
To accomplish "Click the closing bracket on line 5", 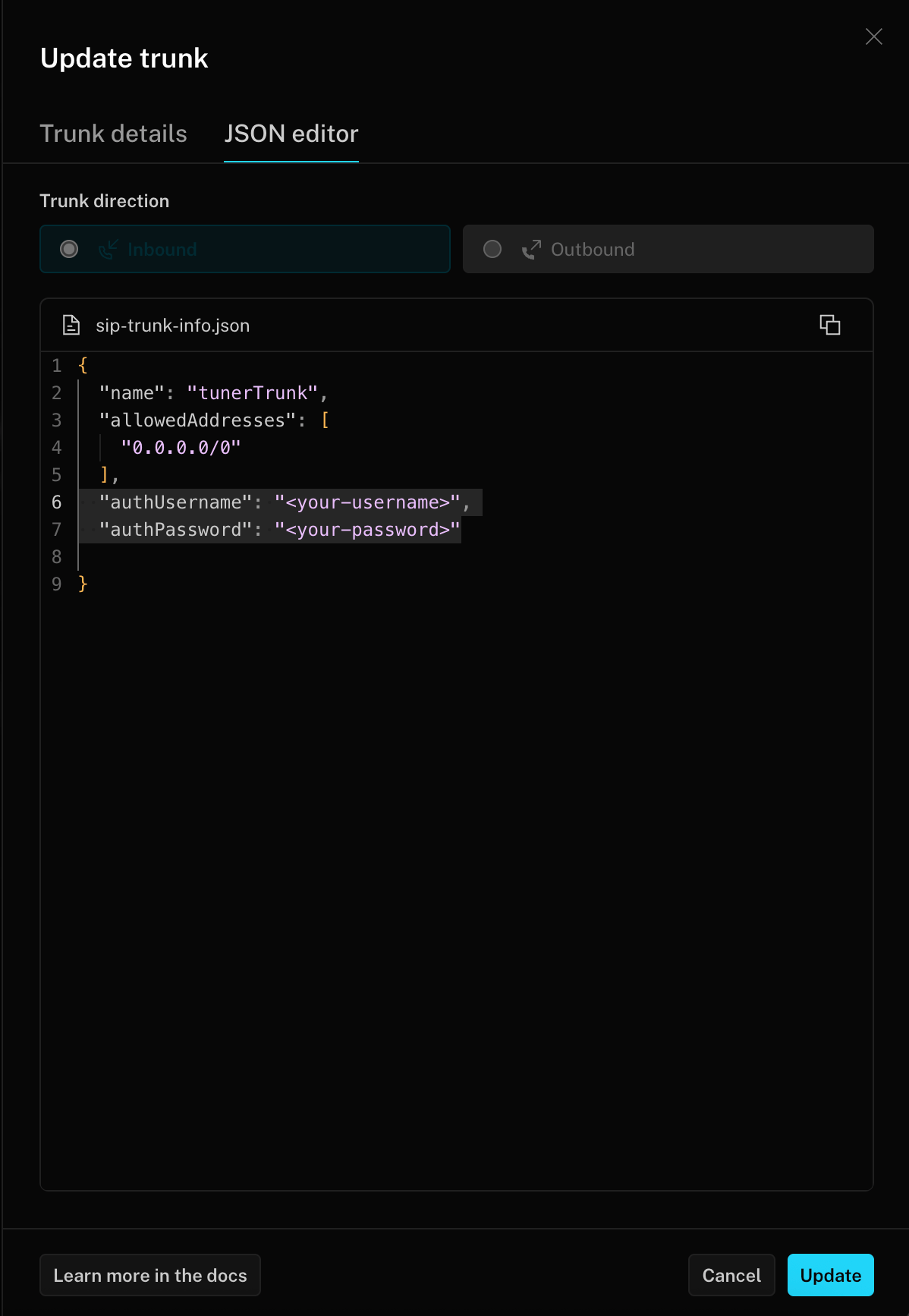I will [105, 475].
